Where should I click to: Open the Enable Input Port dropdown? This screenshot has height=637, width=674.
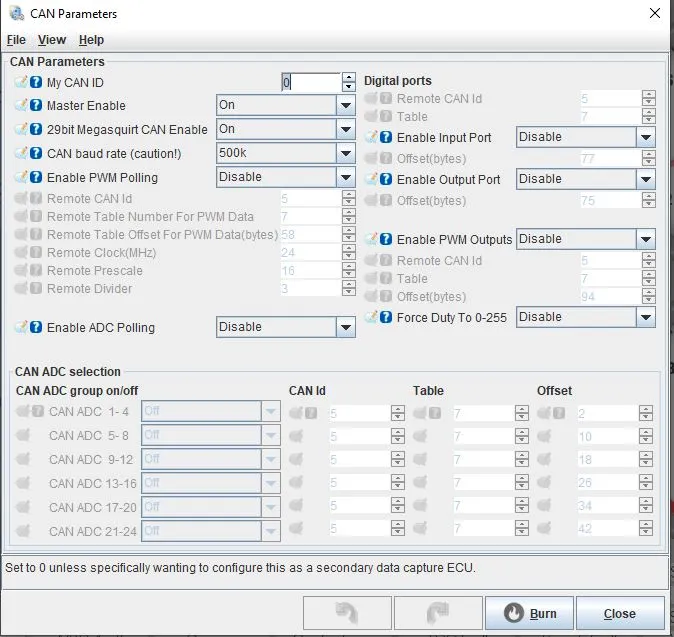[x=585, y=137]
